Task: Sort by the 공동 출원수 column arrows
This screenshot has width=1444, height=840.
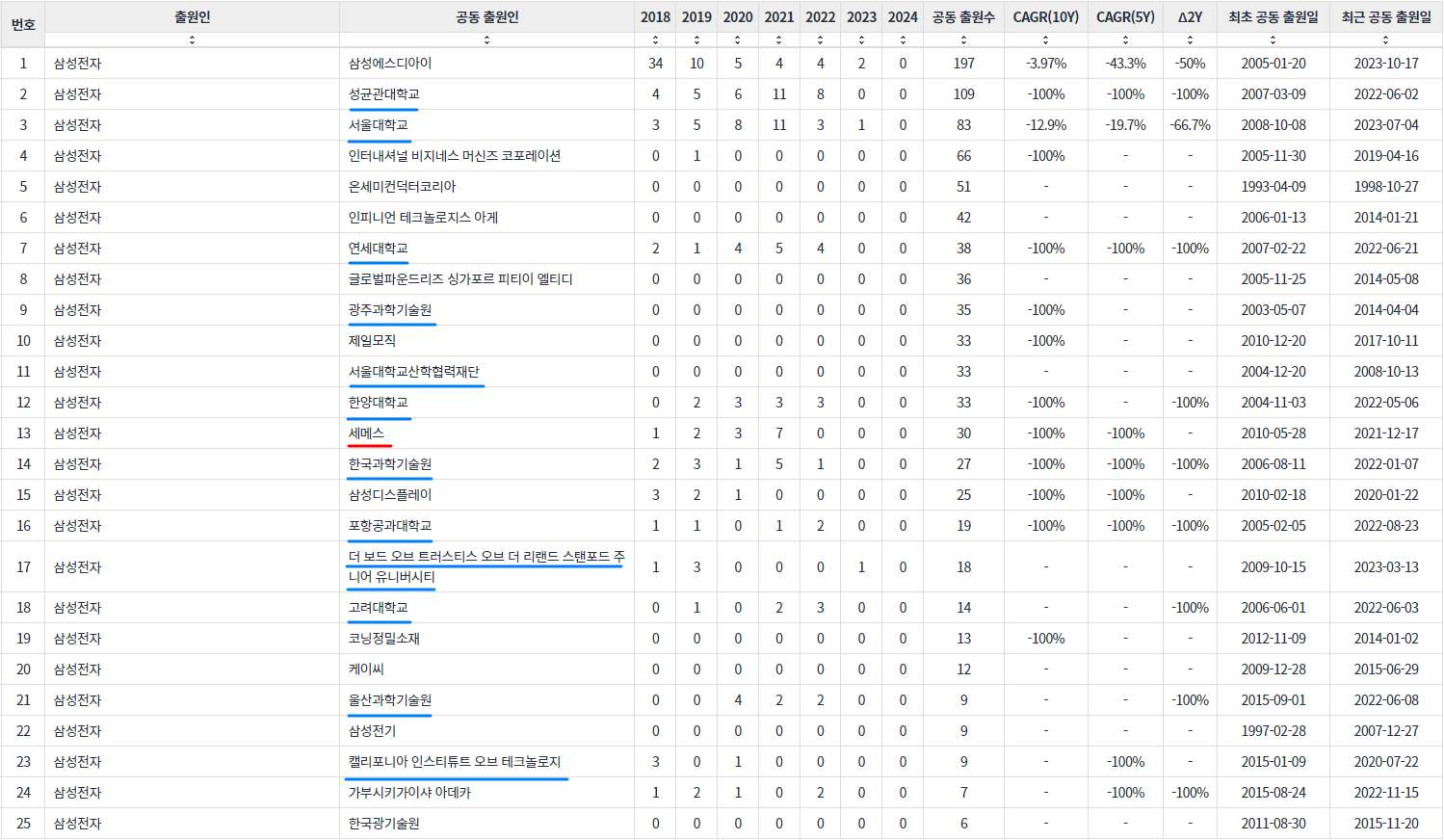Action: [963, 40]
